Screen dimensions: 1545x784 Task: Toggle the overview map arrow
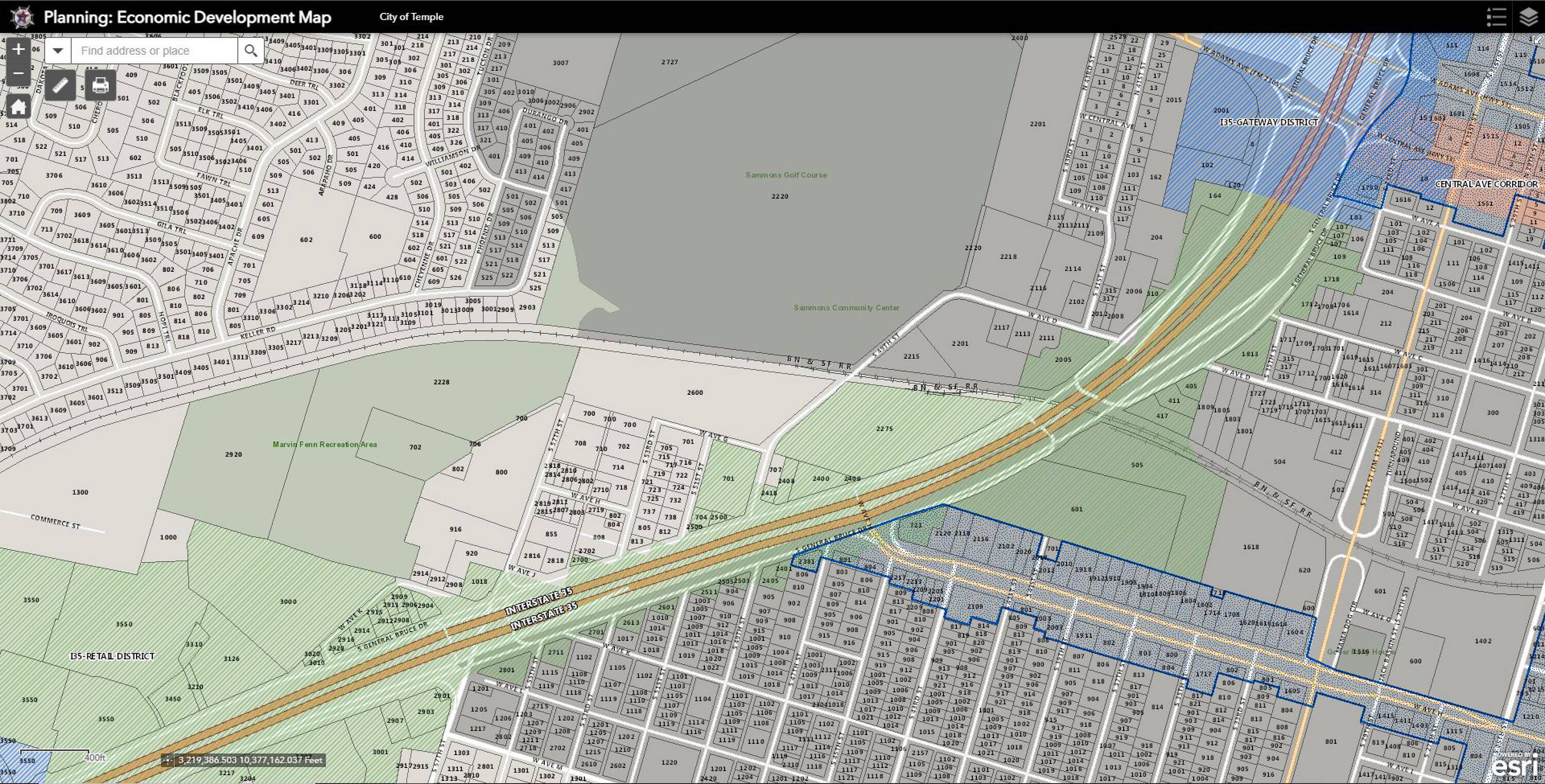tap(1539, 39)
